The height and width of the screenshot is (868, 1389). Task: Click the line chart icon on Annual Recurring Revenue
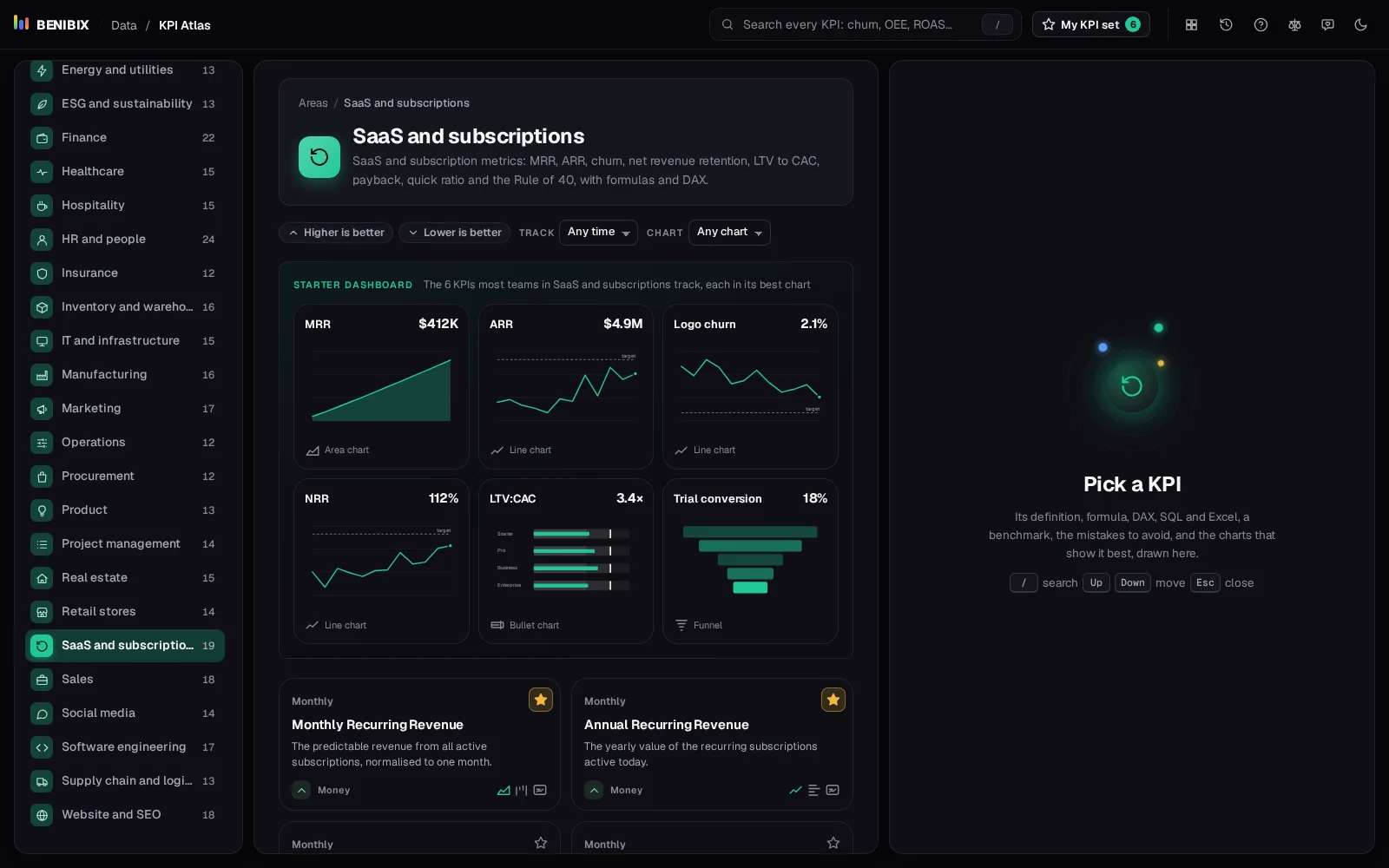(x=795, y=790)
